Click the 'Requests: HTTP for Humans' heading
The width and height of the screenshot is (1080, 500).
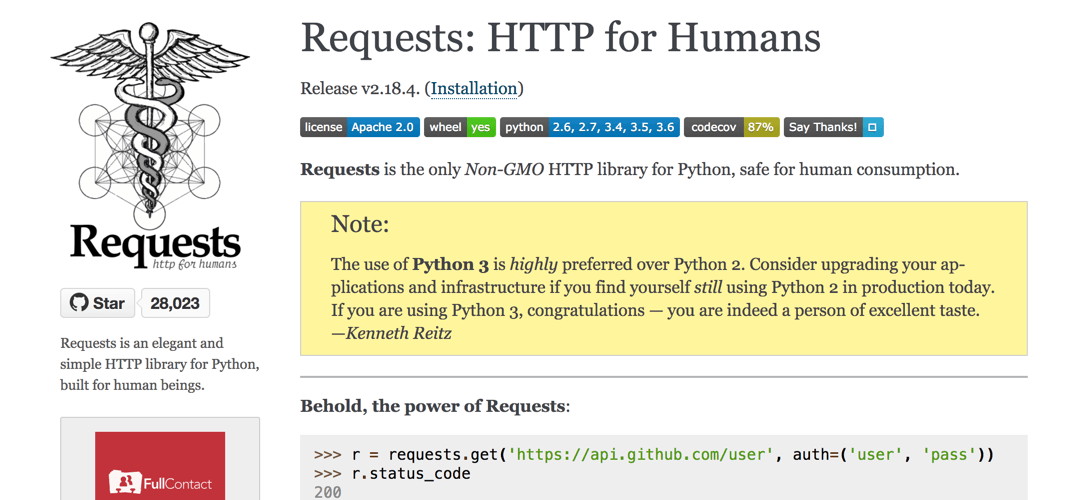coord(561,37)
